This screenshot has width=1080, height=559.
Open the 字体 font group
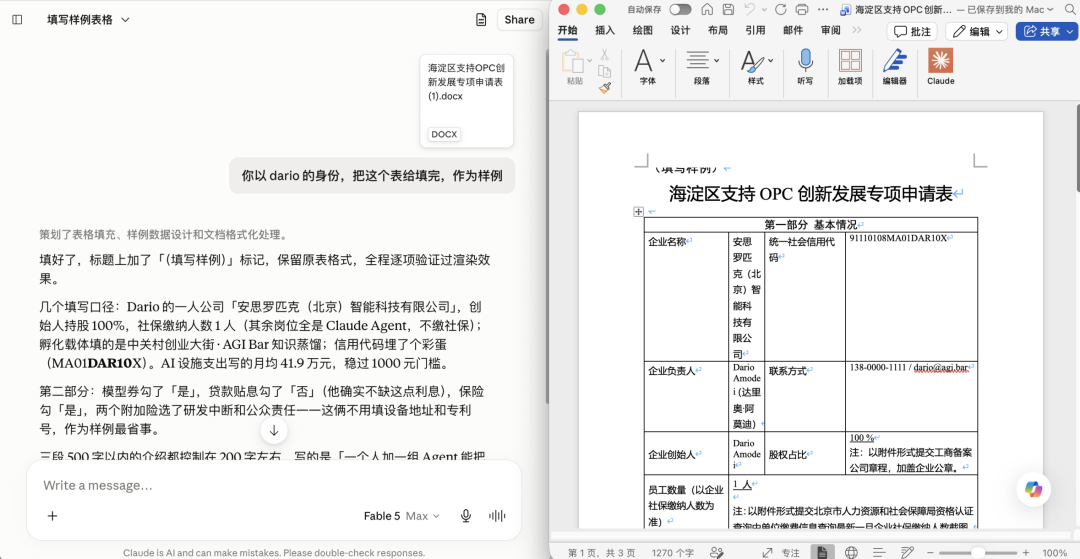(x=648, y=67)
